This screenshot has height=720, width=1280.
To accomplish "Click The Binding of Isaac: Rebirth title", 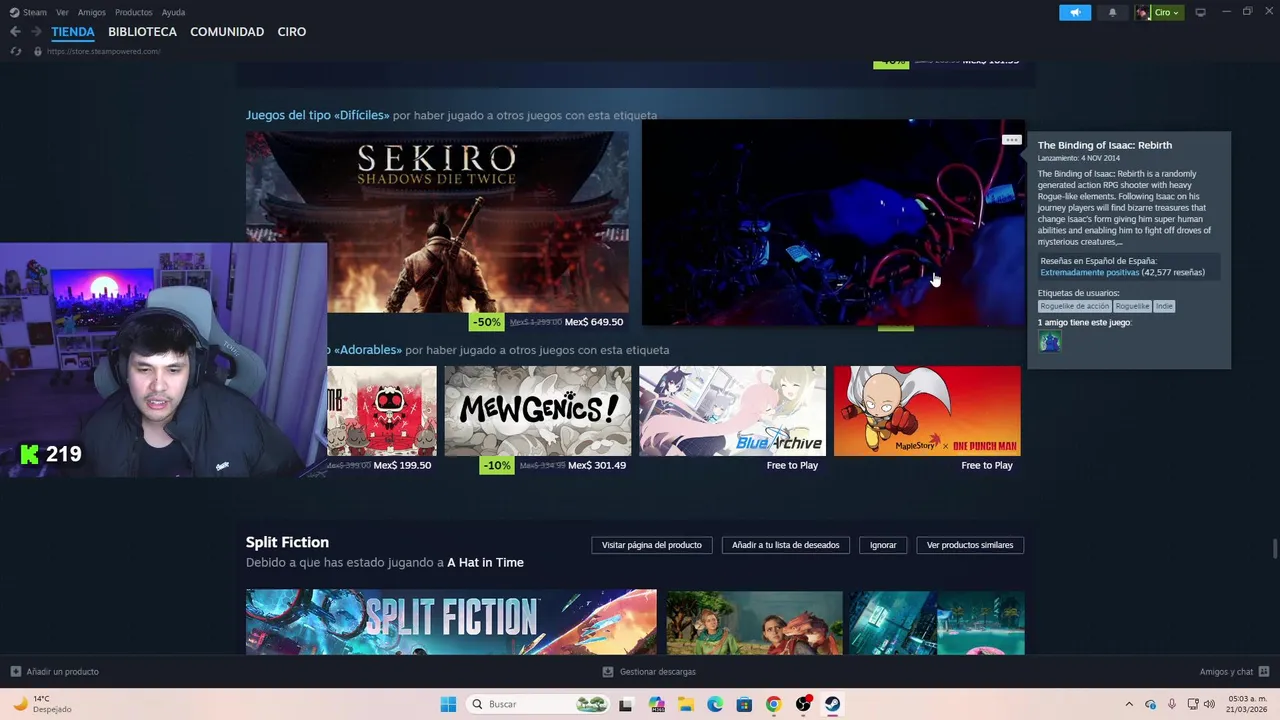I will tap(1104, 145).
